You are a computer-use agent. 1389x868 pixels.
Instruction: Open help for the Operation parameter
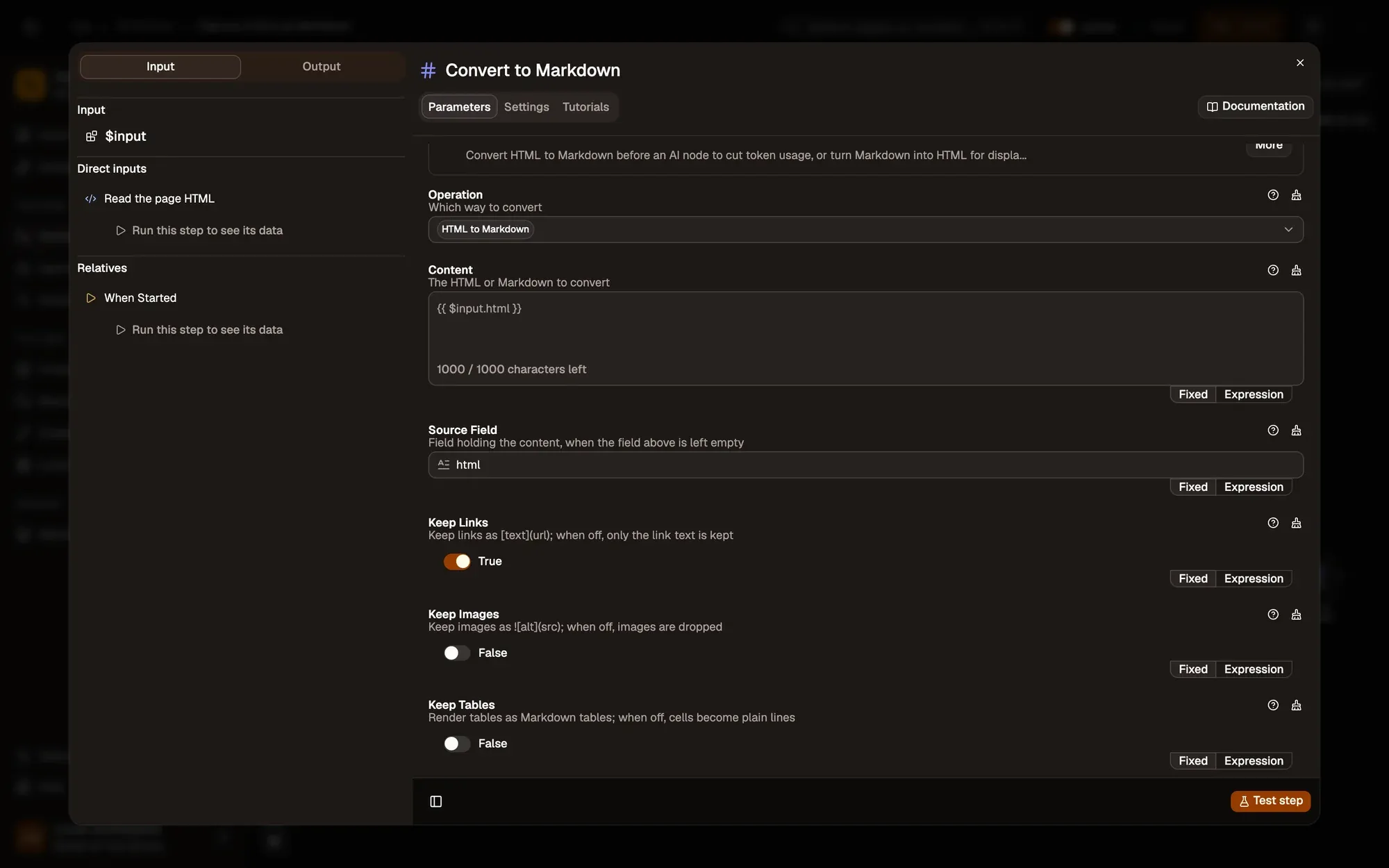[x=1273, y=195]
